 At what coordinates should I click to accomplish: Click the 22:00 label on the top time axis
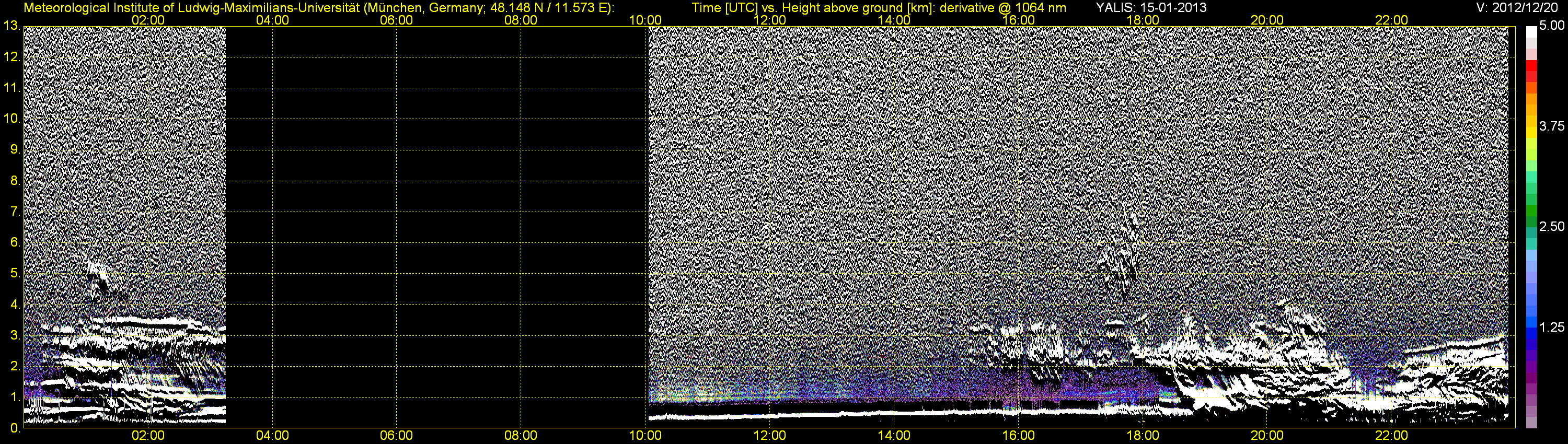coord(1391,20)
